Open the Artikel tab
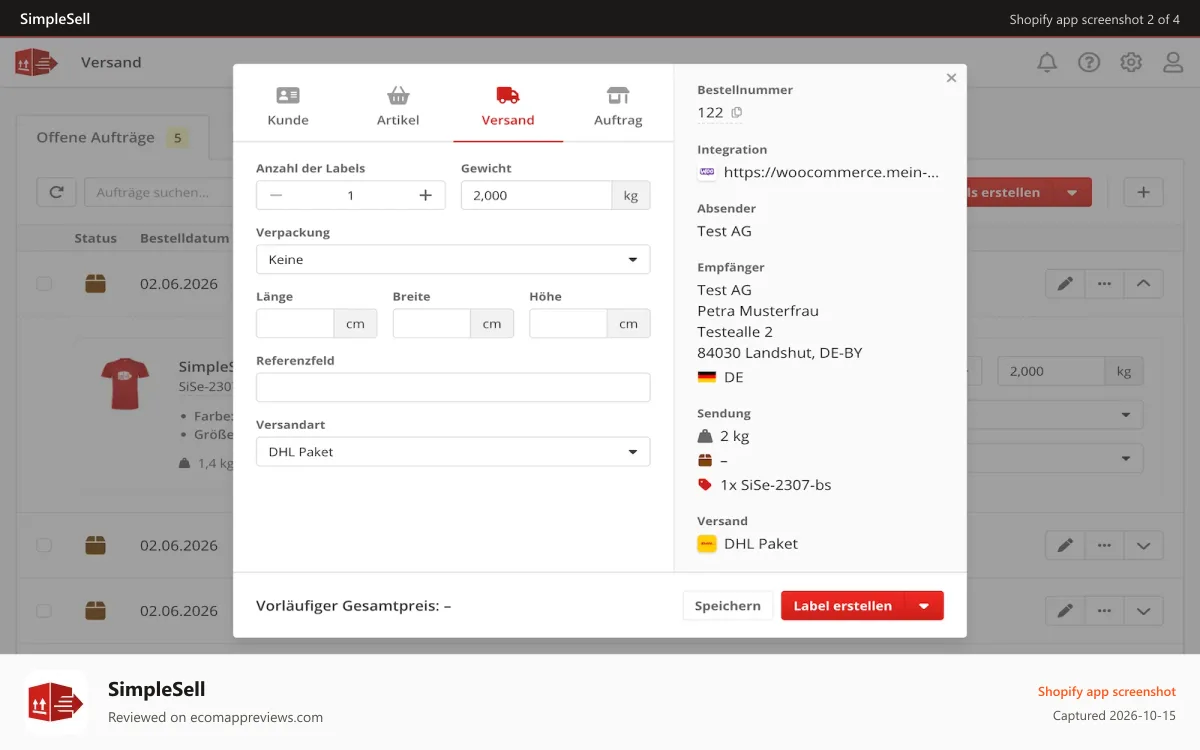The height and width of the screenshot is (750, 1200). point(398,106)
